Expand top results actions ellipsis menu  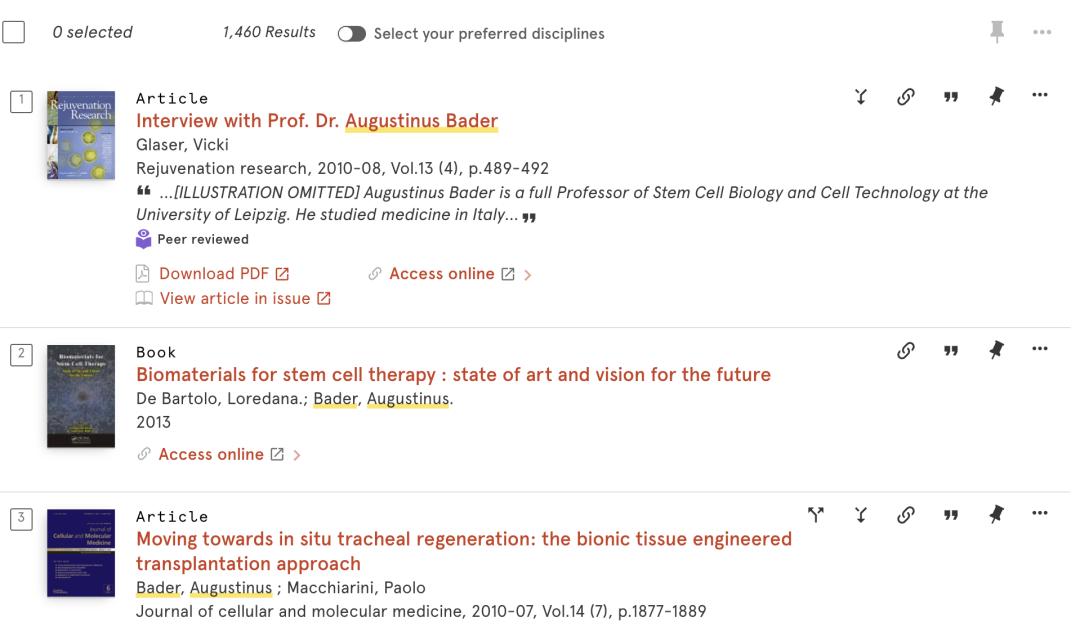coord(1042,32)
